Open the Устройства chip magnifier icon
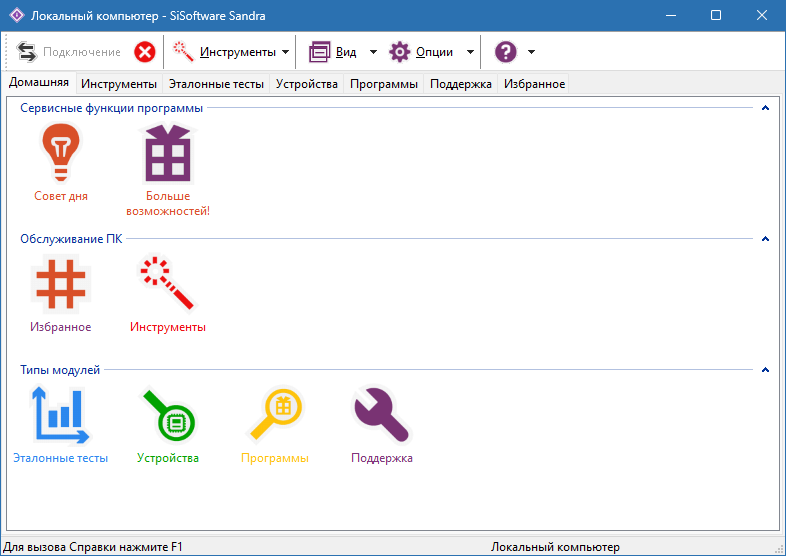This screenshot has height=556, width=786. 169,415
